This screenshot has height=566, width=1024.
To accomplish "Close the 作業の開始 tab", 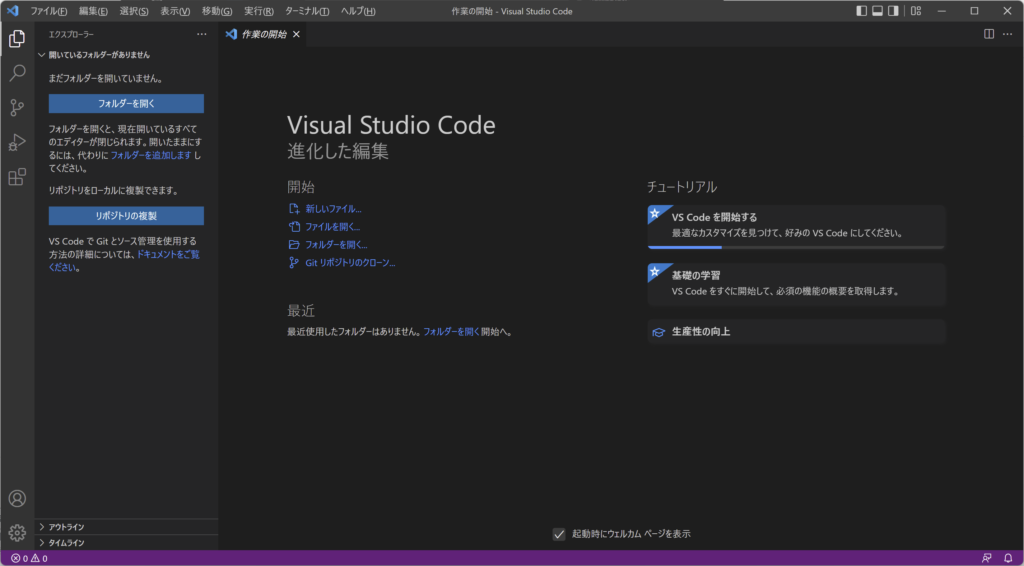I will pyautogui.click(x=296, y=35).
